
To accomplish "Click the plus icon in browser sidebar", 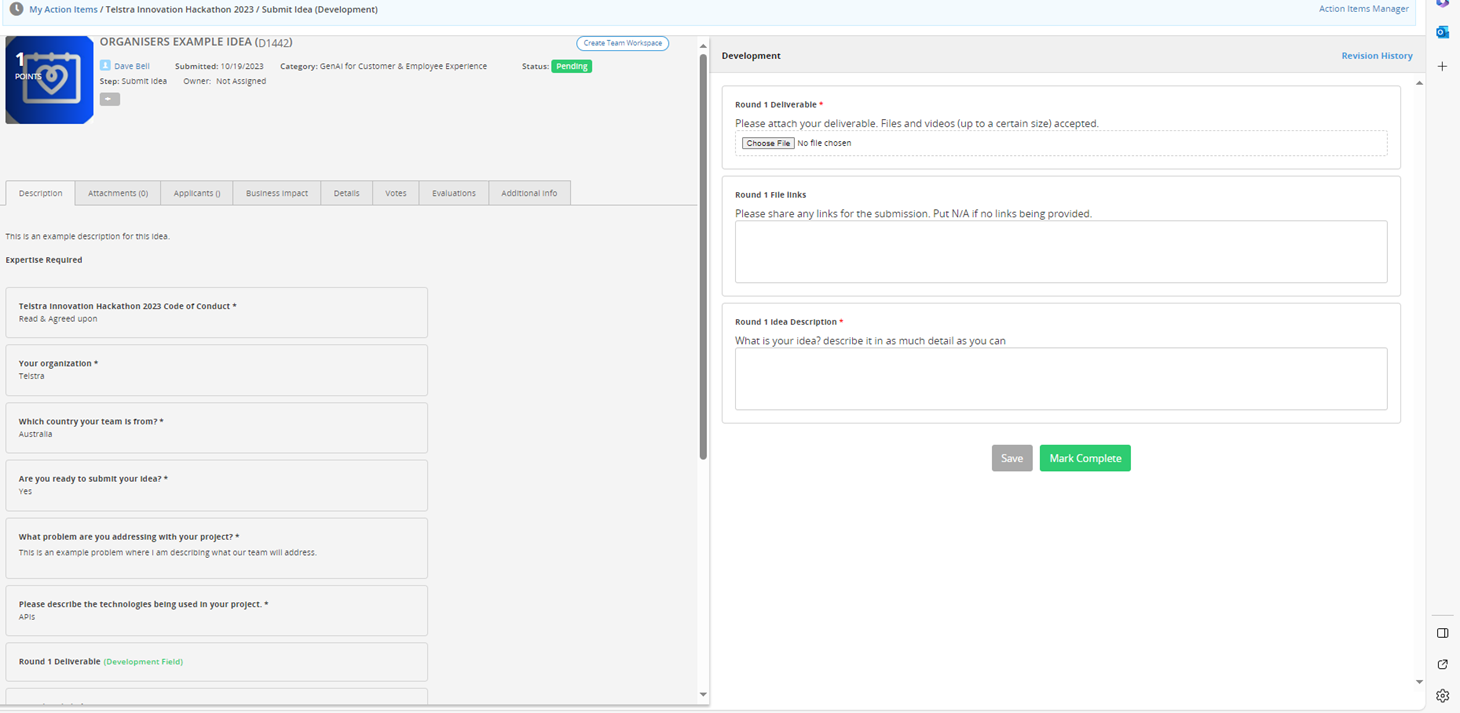I will click(1442, 66).
